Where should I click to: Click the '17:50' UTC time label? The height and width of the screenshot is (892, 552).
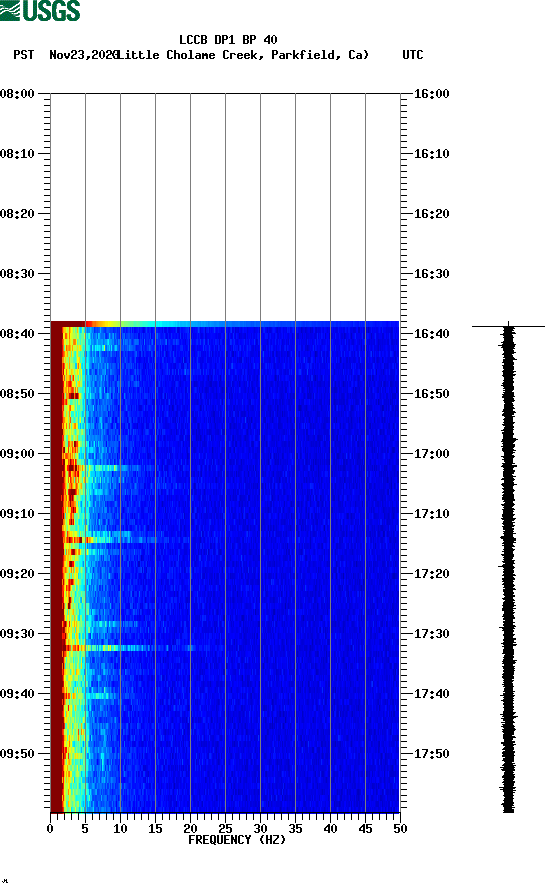[431, 754]
